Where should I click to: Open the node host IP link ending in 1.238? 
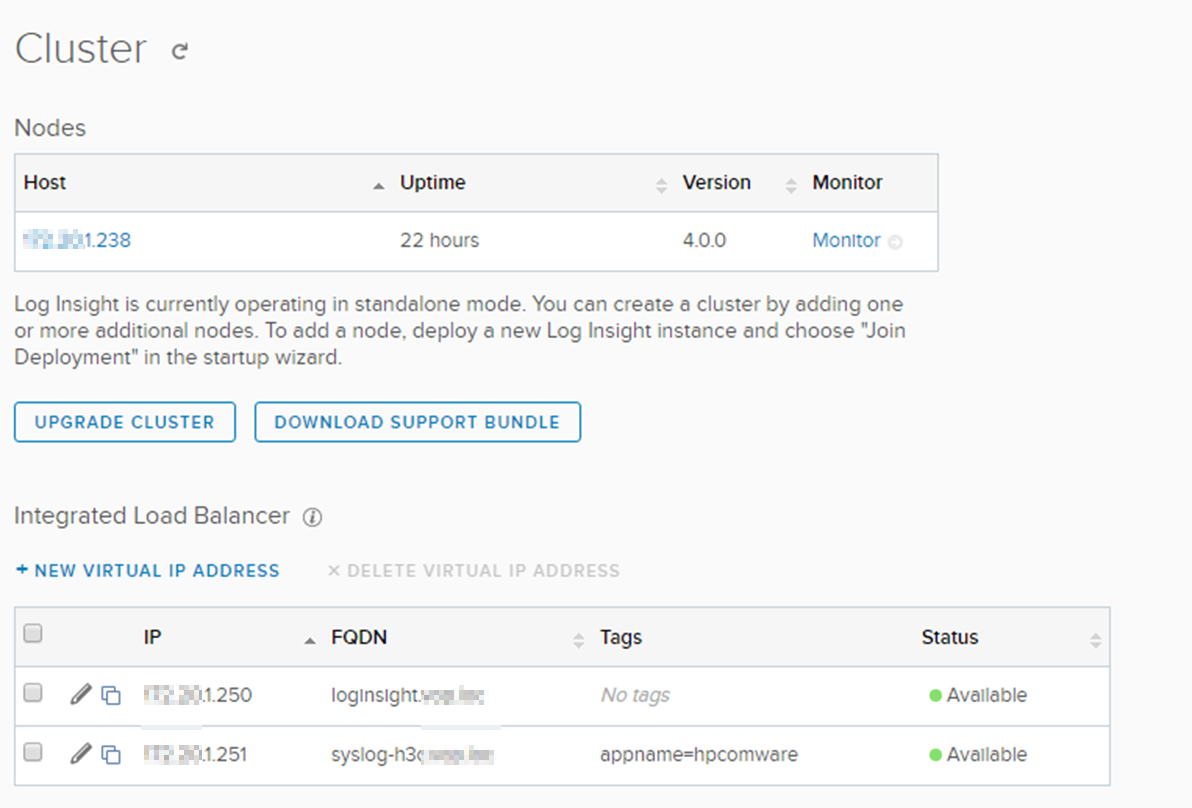[77, 240]
